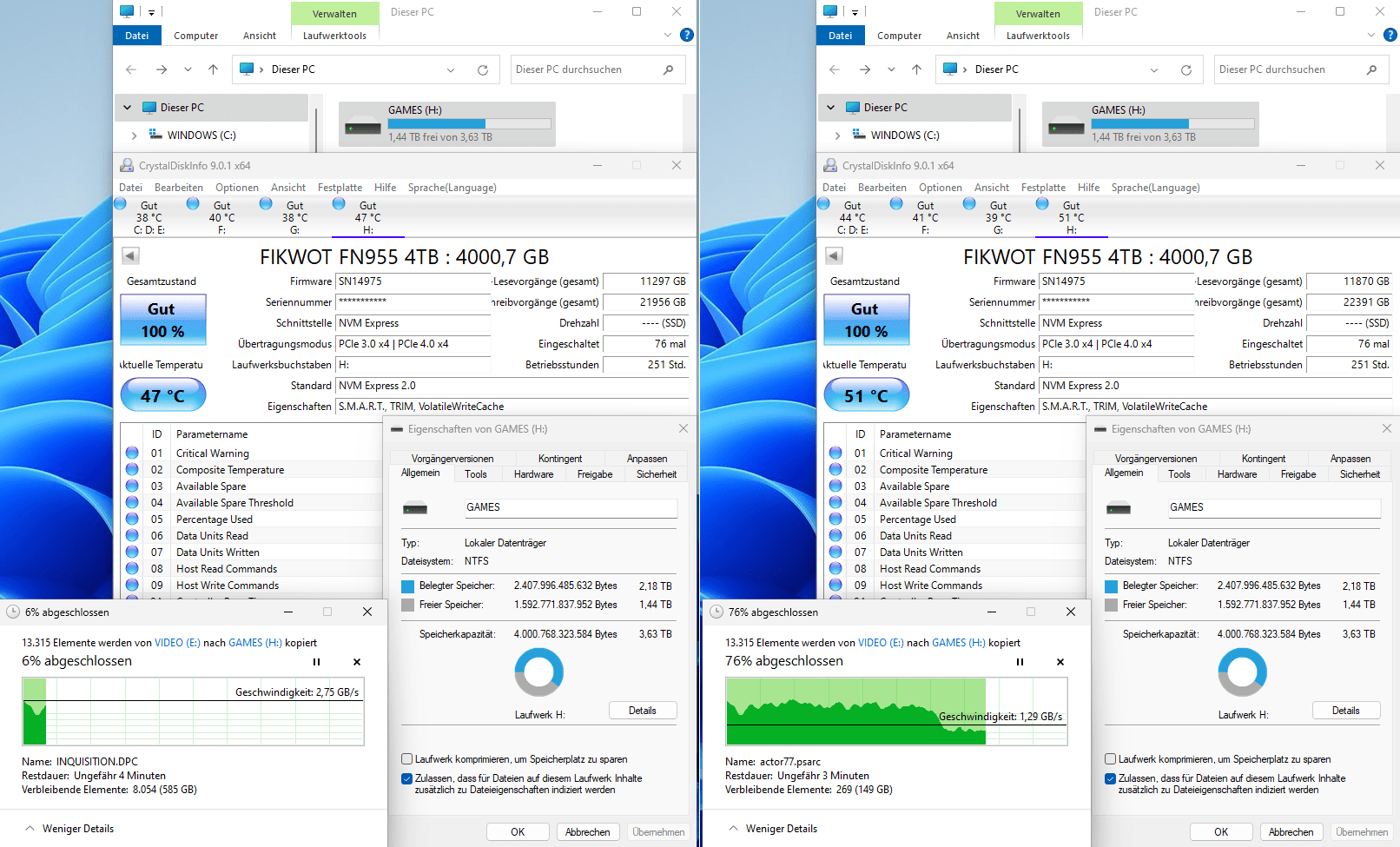Expand WINDOWS (C:) tree node above 51 °C window
Viewport: 1400px width, 847px height.
[837, 136]
